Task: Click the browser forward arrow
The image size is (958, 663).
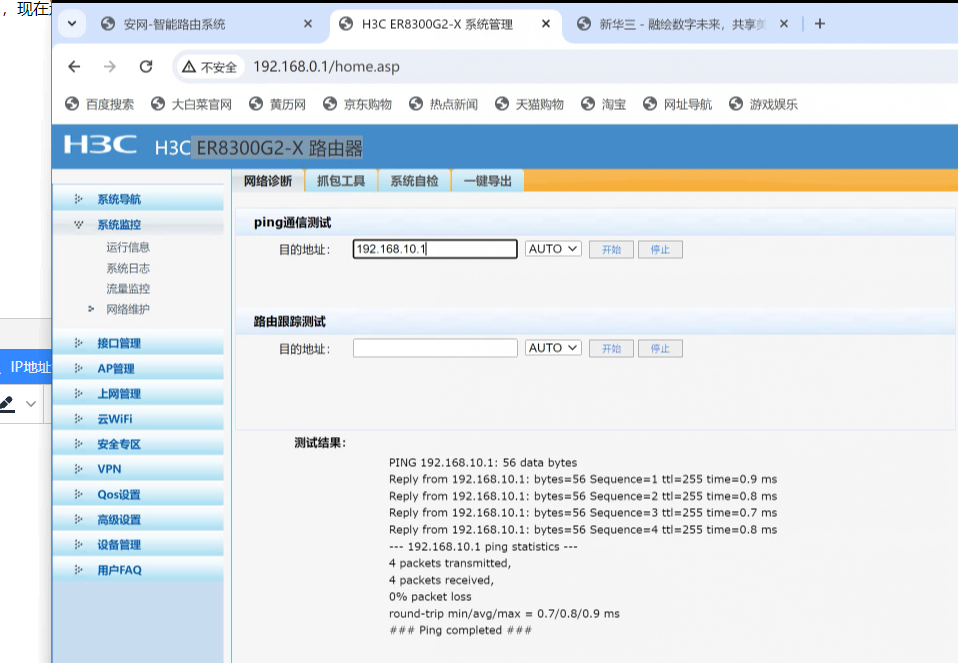Action: 109,67
